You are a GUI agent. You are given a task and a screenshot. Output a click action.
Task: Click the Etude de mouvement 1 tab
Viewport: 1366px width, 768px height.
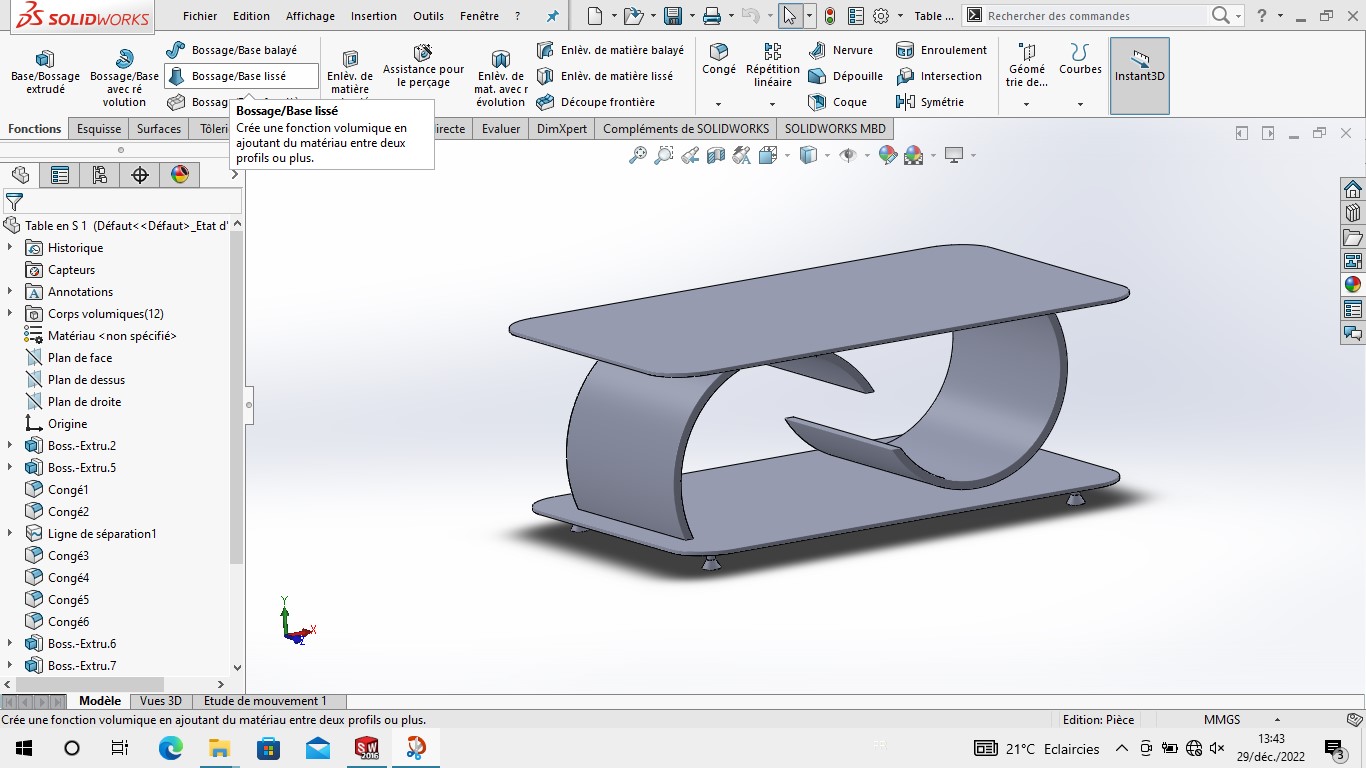pyautogui.click(x=265, y=701)
